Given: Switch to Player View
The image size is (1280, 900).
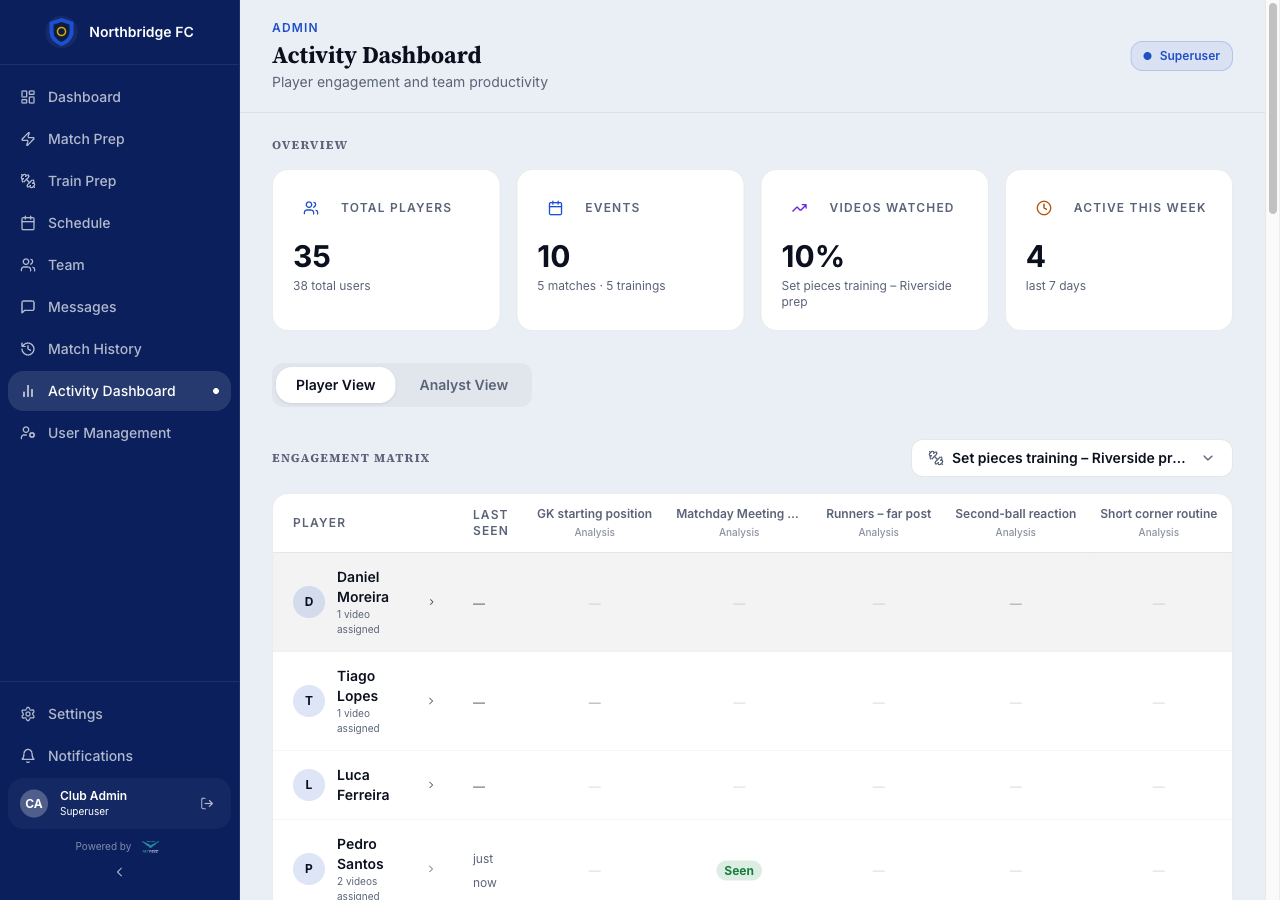Looking at the screenshot, I should click(x=336, y=385).
